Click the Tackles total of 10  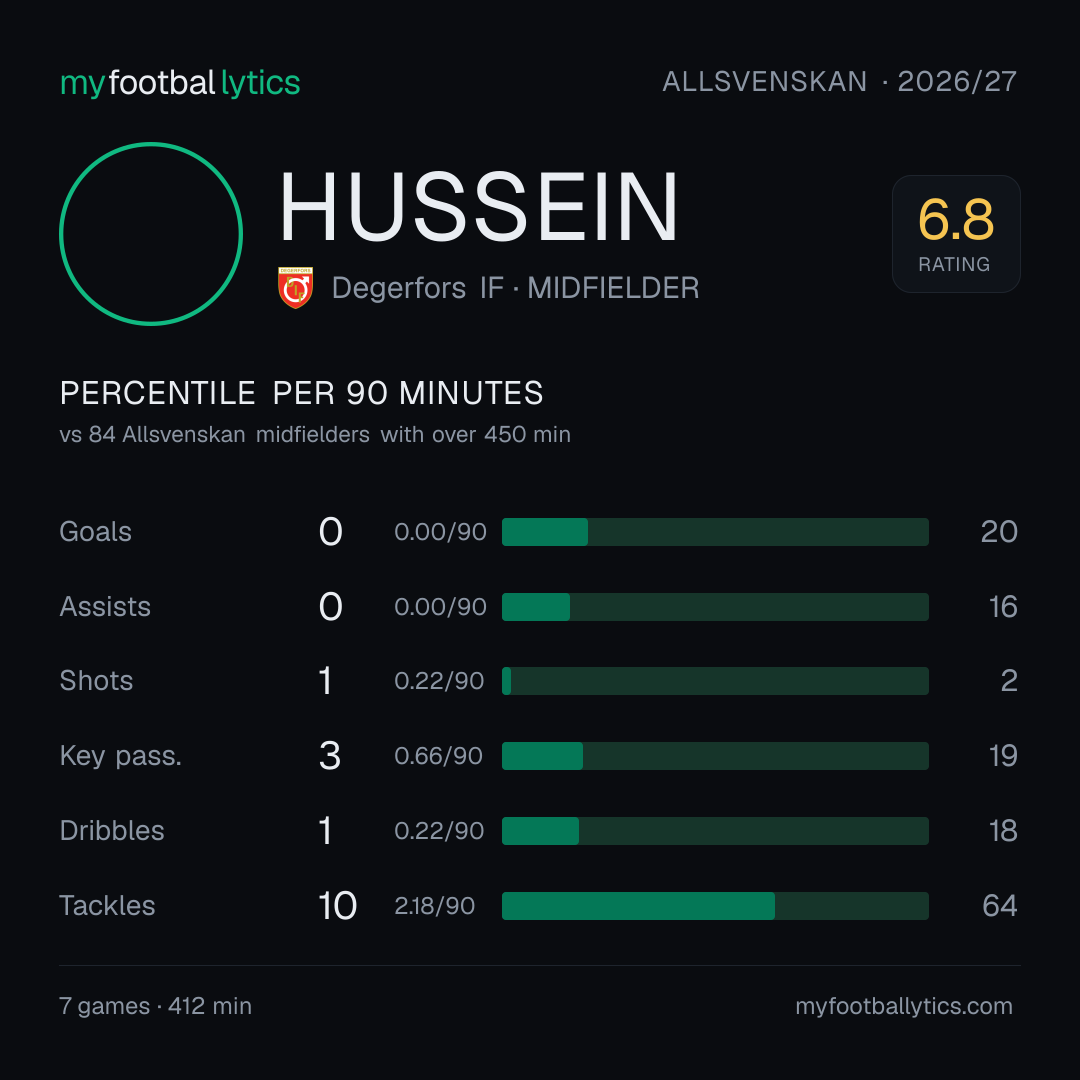[x=338, y=906]
